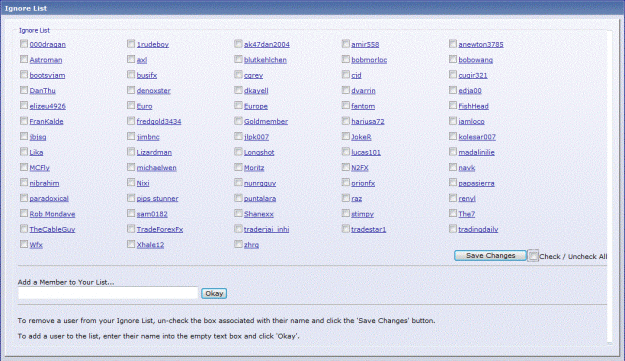Image resolution: width=625 pixels, height=361 pixels.
Task: Click the Save Changes button
Action: coord(490,256)
